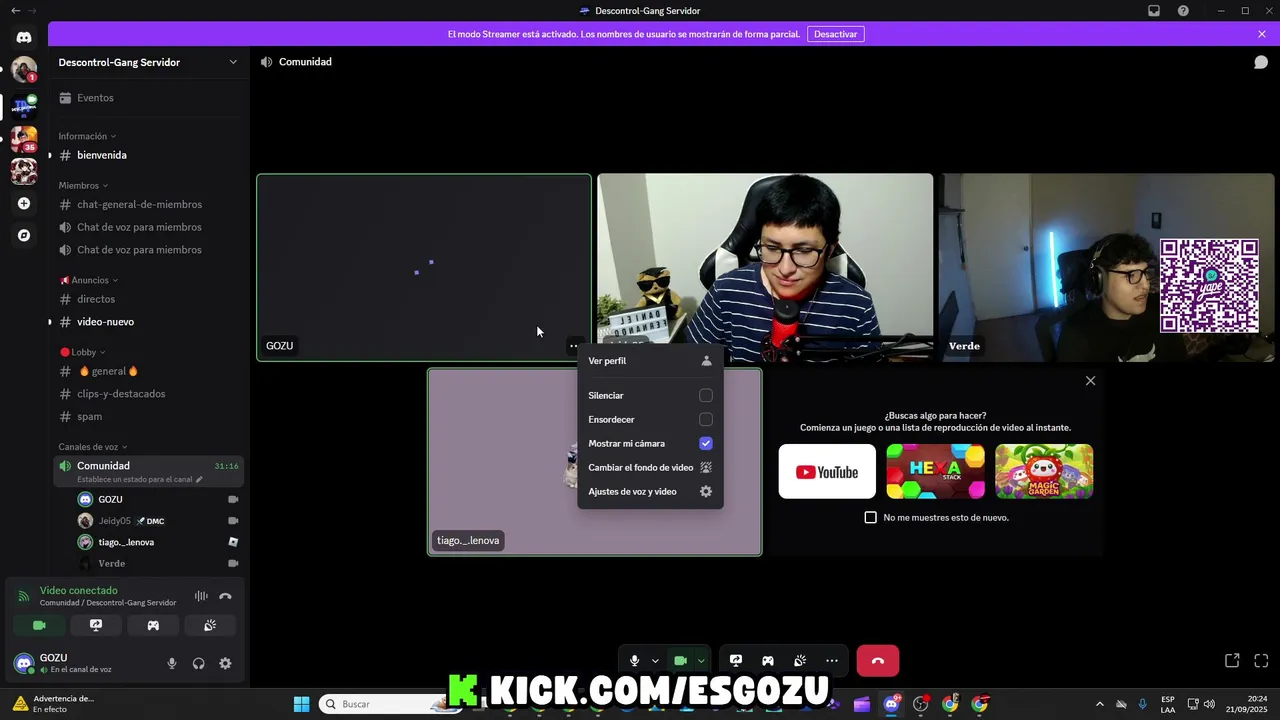Select tiago.__lenova video tile

595,462
